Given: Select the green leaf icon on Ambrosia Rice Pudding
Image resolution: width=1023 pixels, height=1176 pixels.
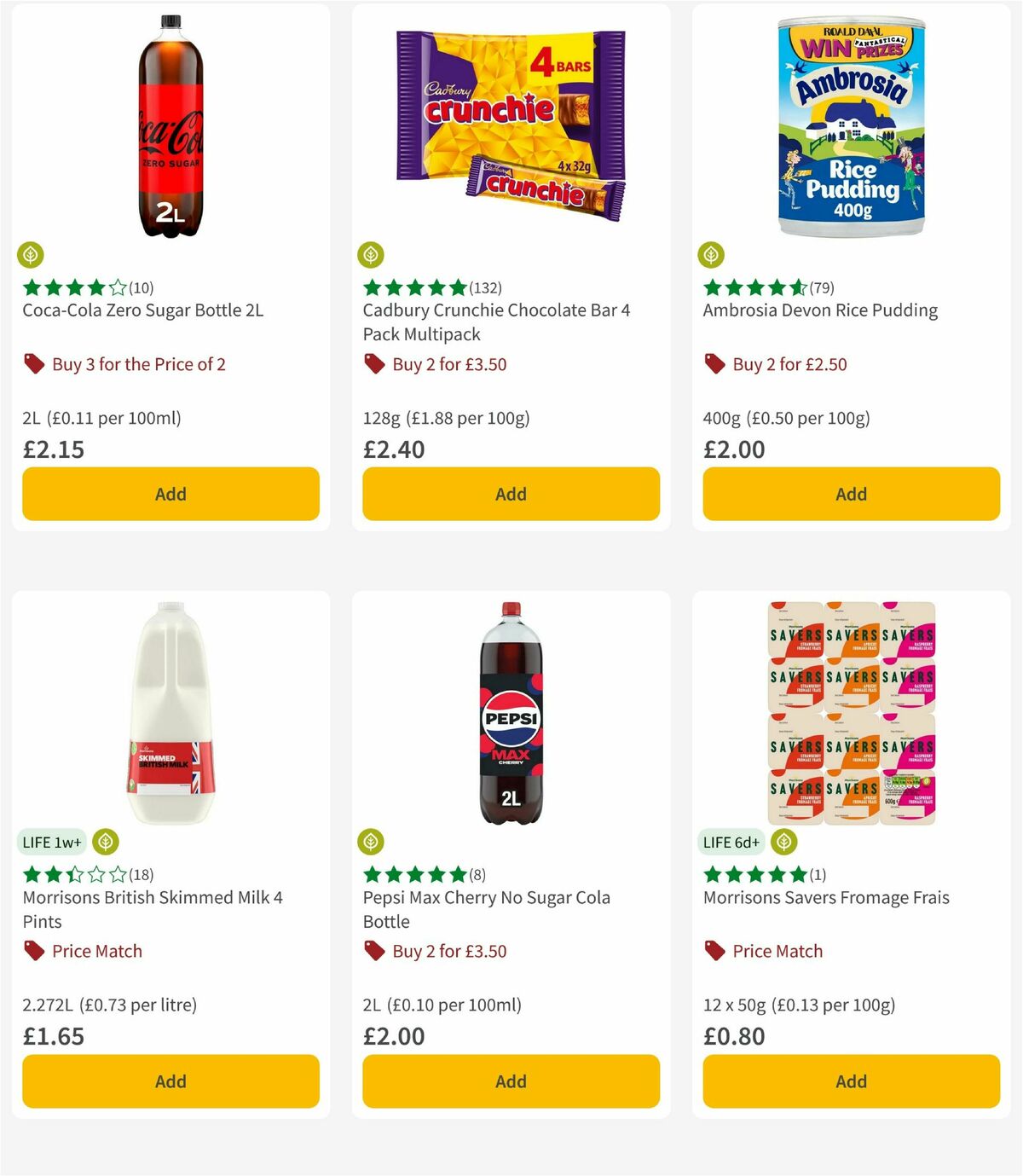Looking at the screenshot, I should click(711, 255).
